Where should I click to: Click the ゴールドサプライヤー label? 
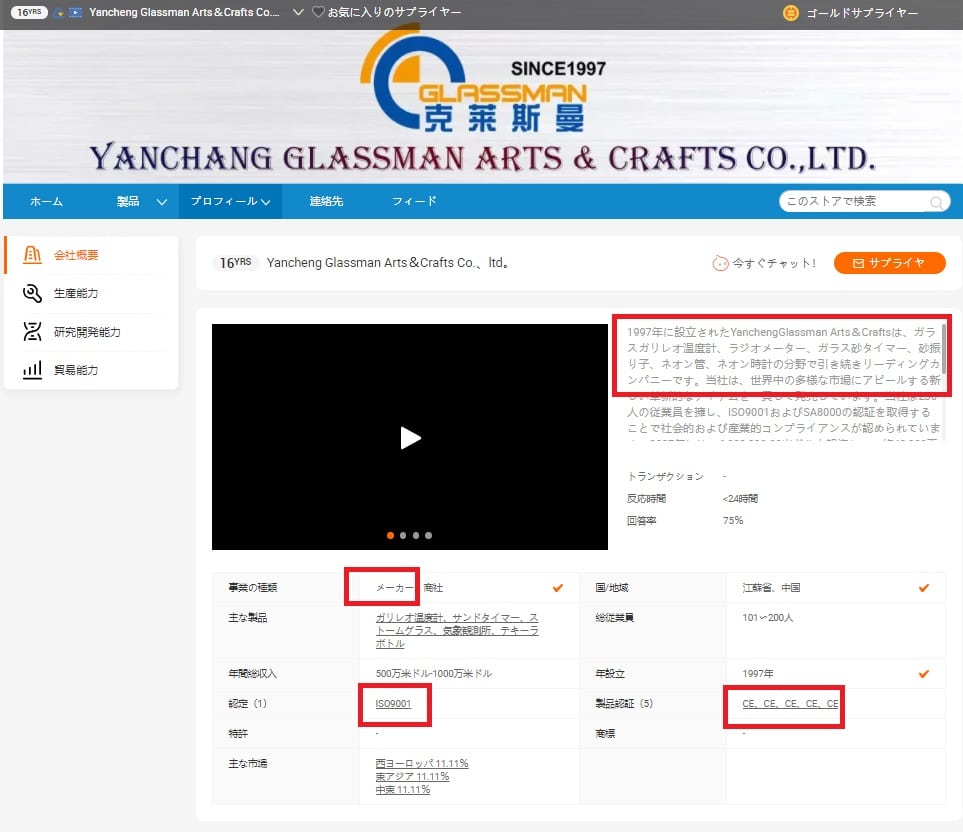pyautogui.click(x=862, y=13)
